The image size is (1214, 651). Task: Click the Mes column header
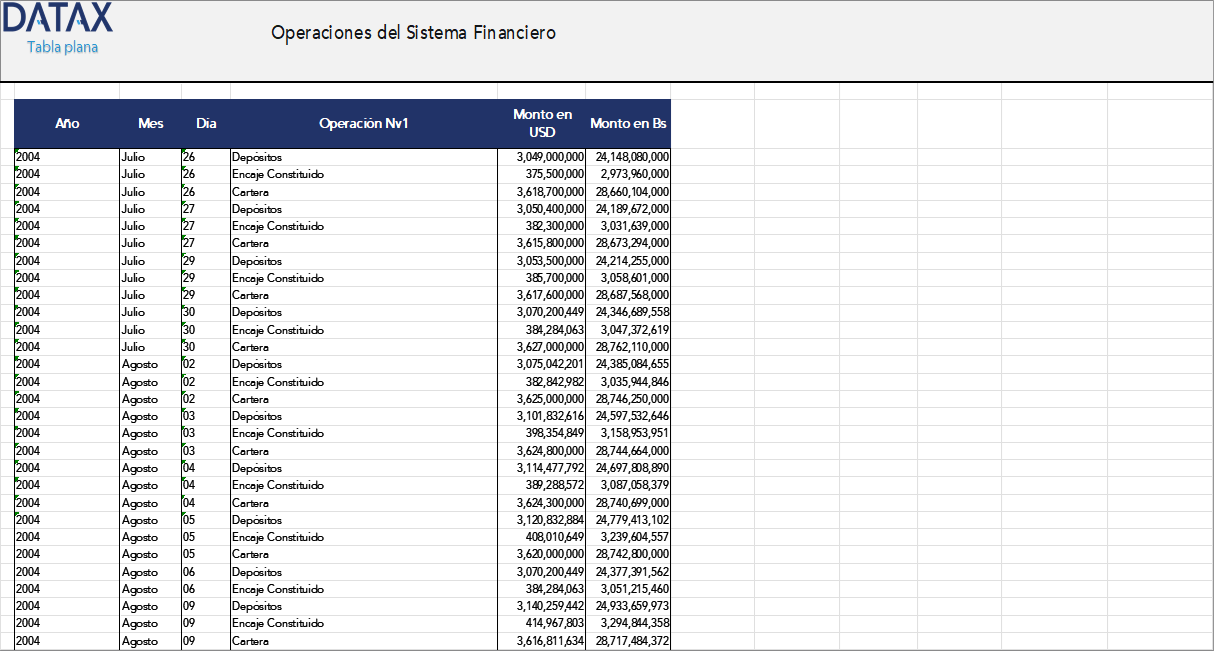point(151,123)
